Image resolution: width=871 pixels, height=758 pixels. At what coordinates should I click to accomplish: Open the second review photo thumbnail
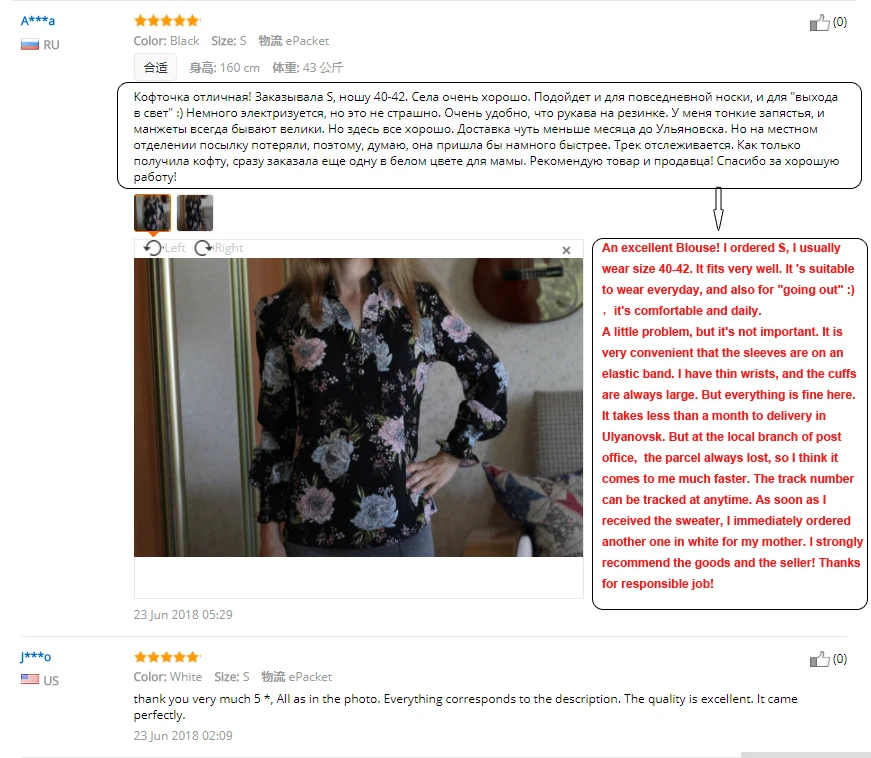click(195, 212)
